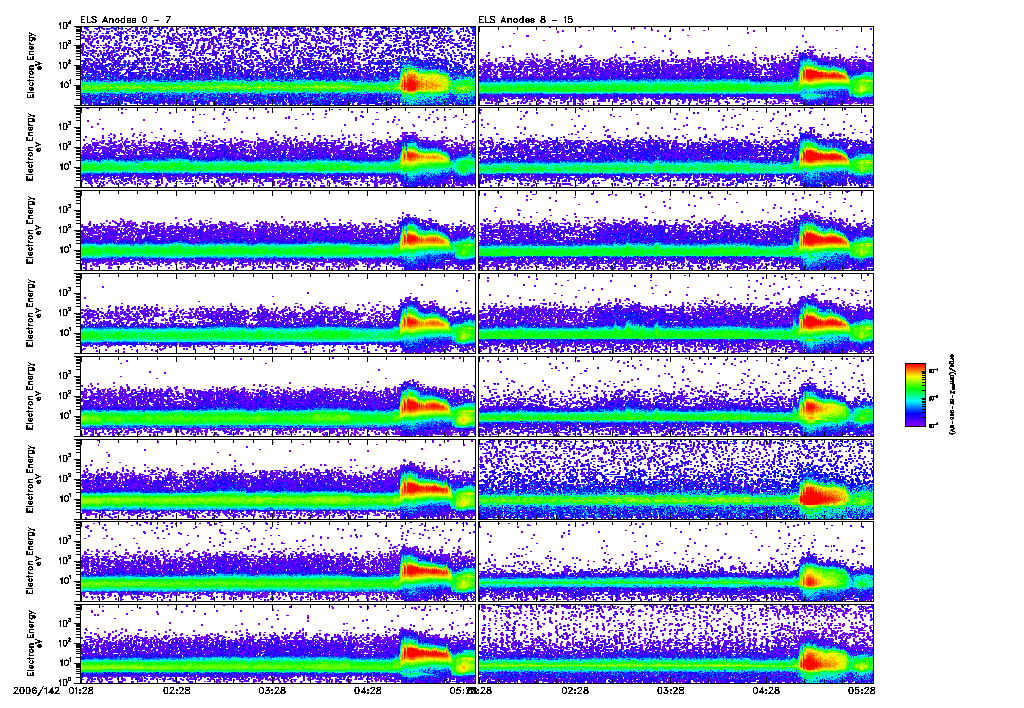The height and width of the screenshot is (708, 1024).
Task: Click the rainbow color scale bar
Action: point(915,395)
